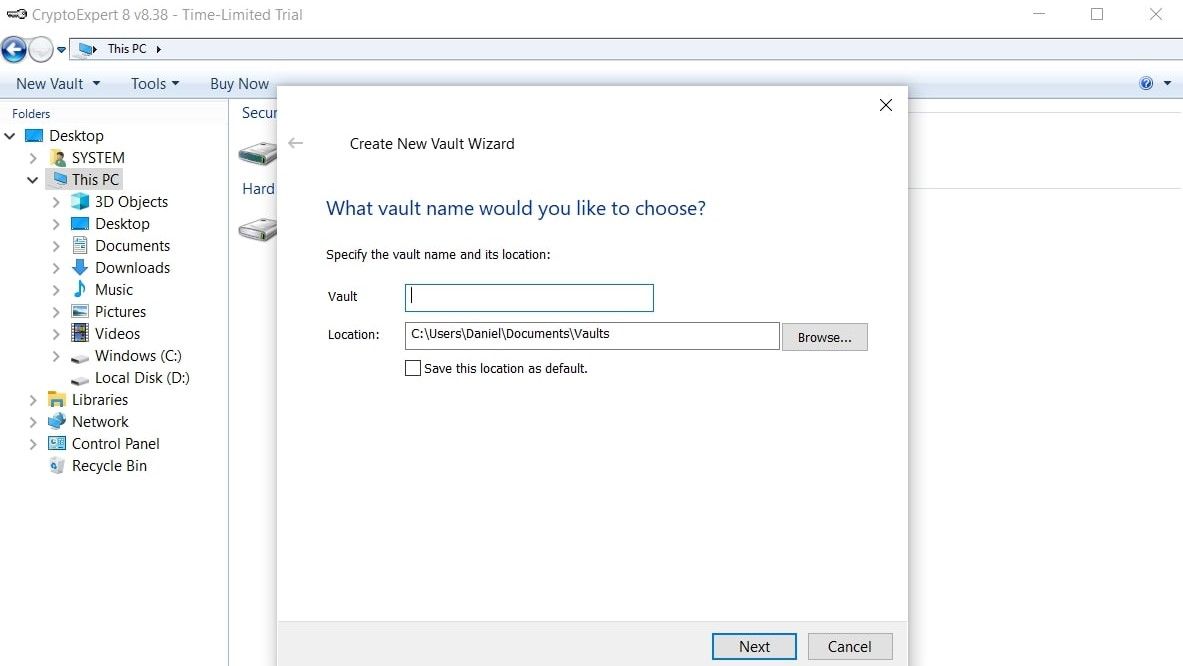Click the Buy Now menu item
1183x666 pixels.
239,83
